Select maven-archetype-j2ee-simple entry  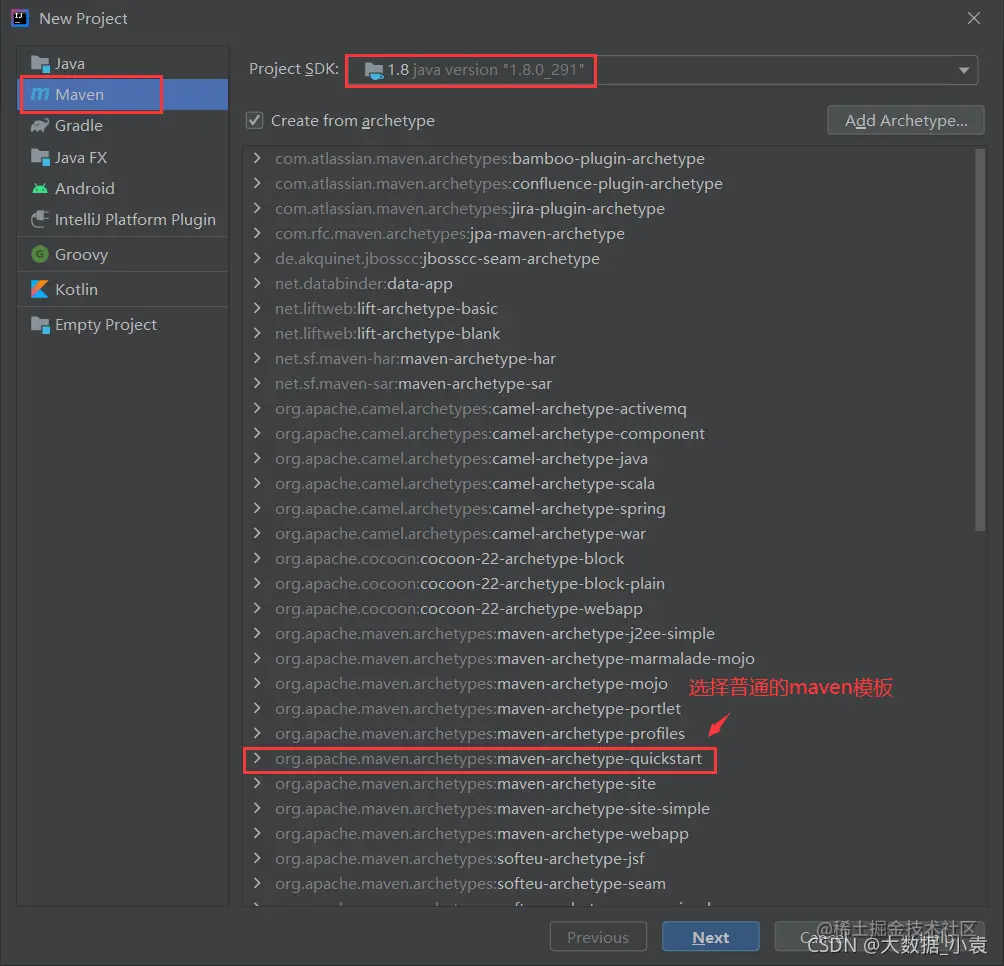pos(495,633)
